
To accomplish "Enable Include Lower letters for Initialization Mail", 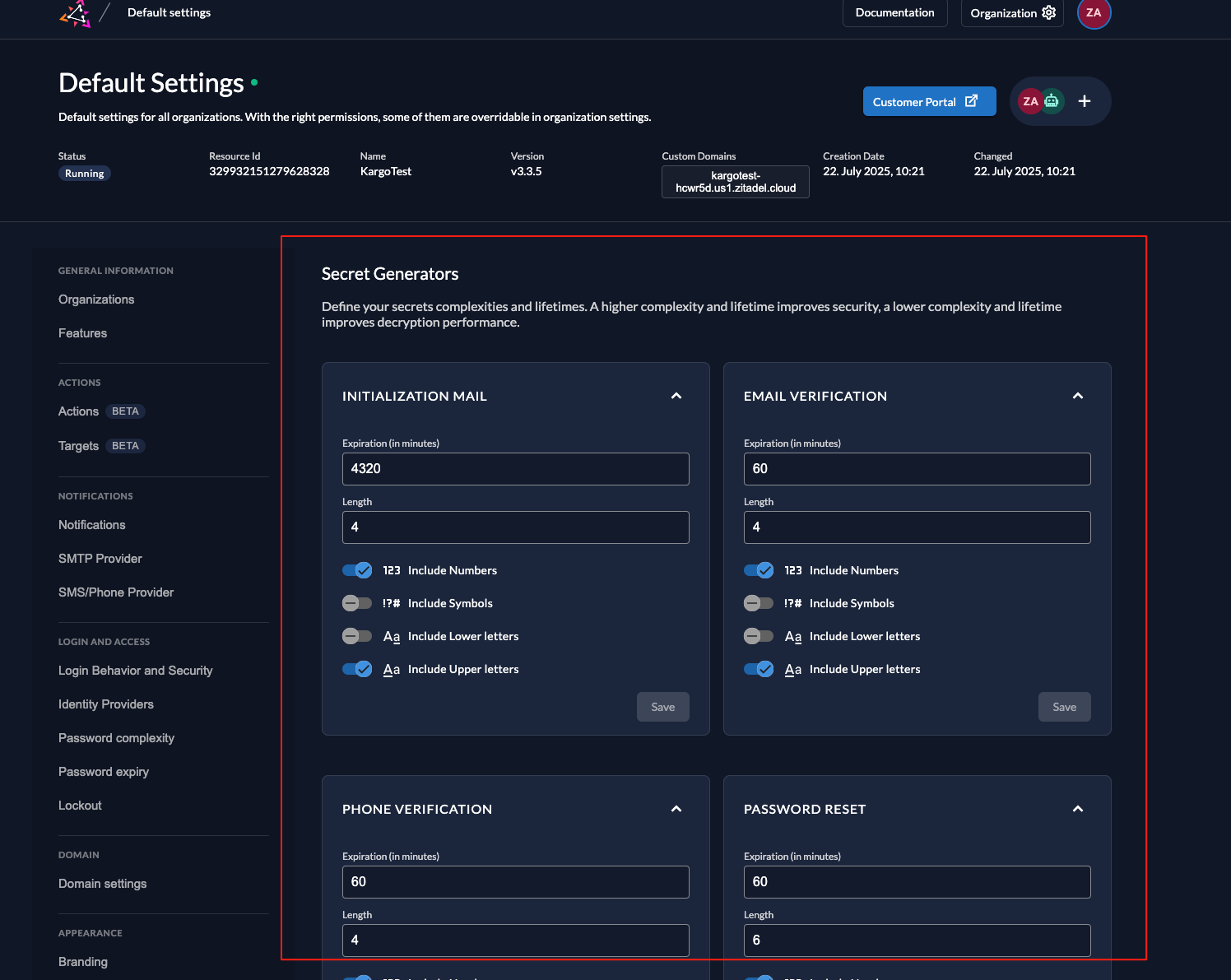I will [x=357, y=636].
